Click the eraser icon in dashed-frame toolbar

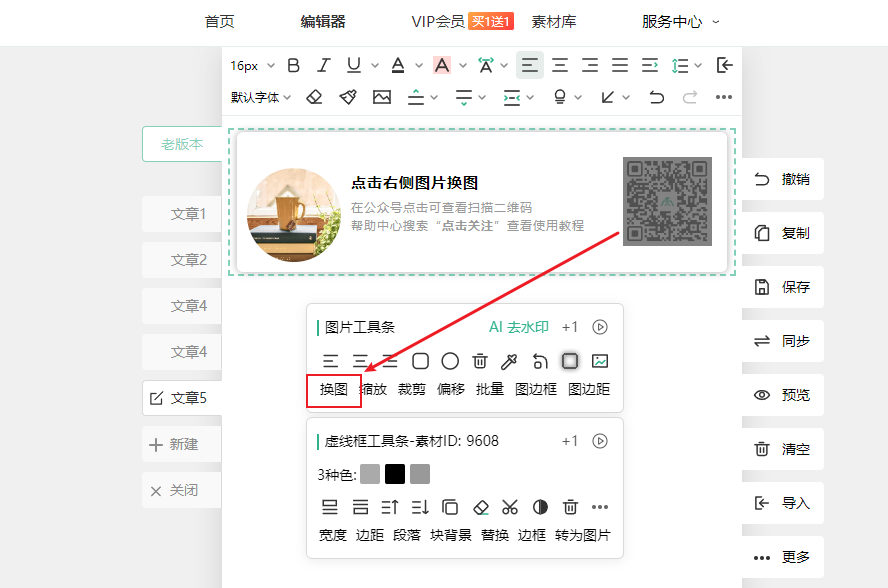(481, 507)
